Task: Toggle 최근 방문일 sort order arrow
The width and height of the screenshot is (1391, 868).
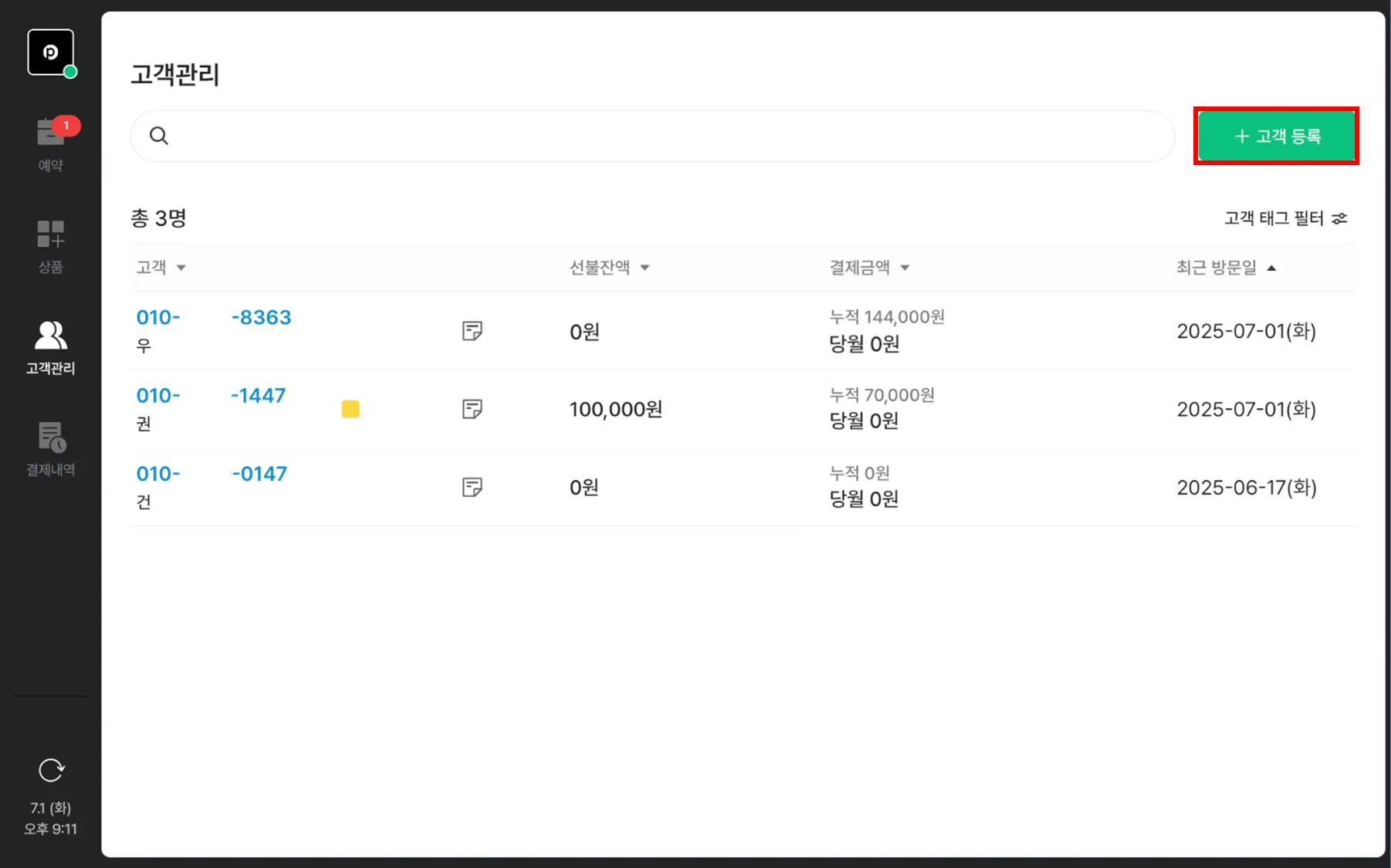Action: pos(1271,268)
